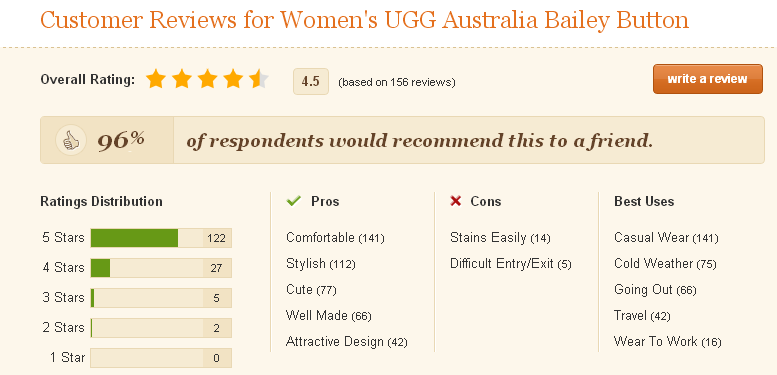Click the Customer Reviews page heading
This screenshot has width=777, height=375.
(x=364, y=20)
